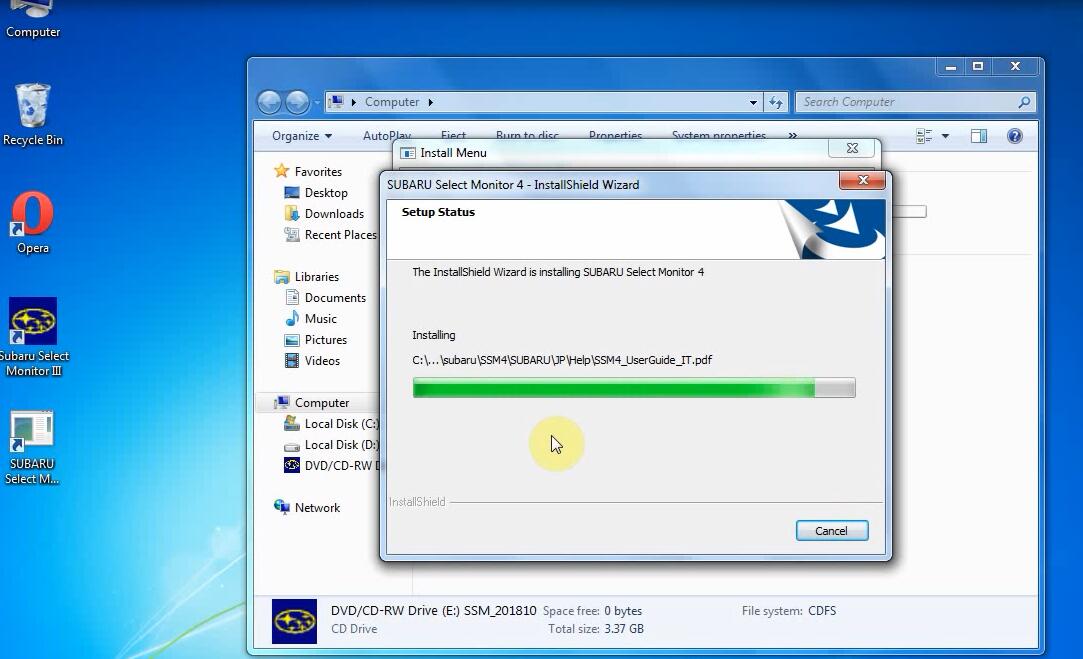This screenshot has width=1083, height=659.
Task: Focus the Search Computer field
Action: point(915,102)
